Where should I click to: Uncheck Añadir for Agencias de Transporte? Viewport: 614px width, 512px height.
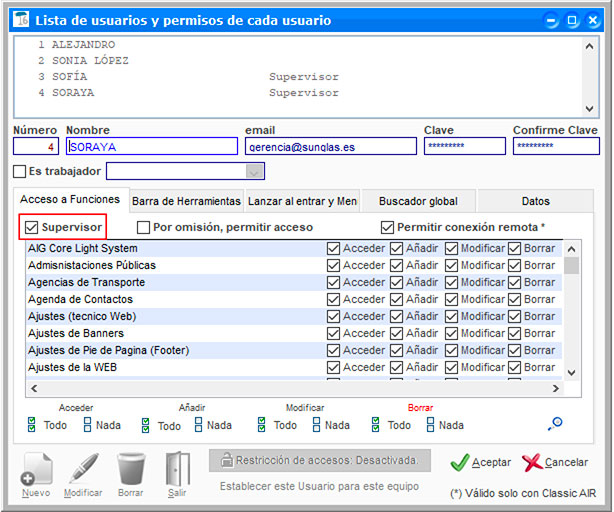tap(396, 282)
